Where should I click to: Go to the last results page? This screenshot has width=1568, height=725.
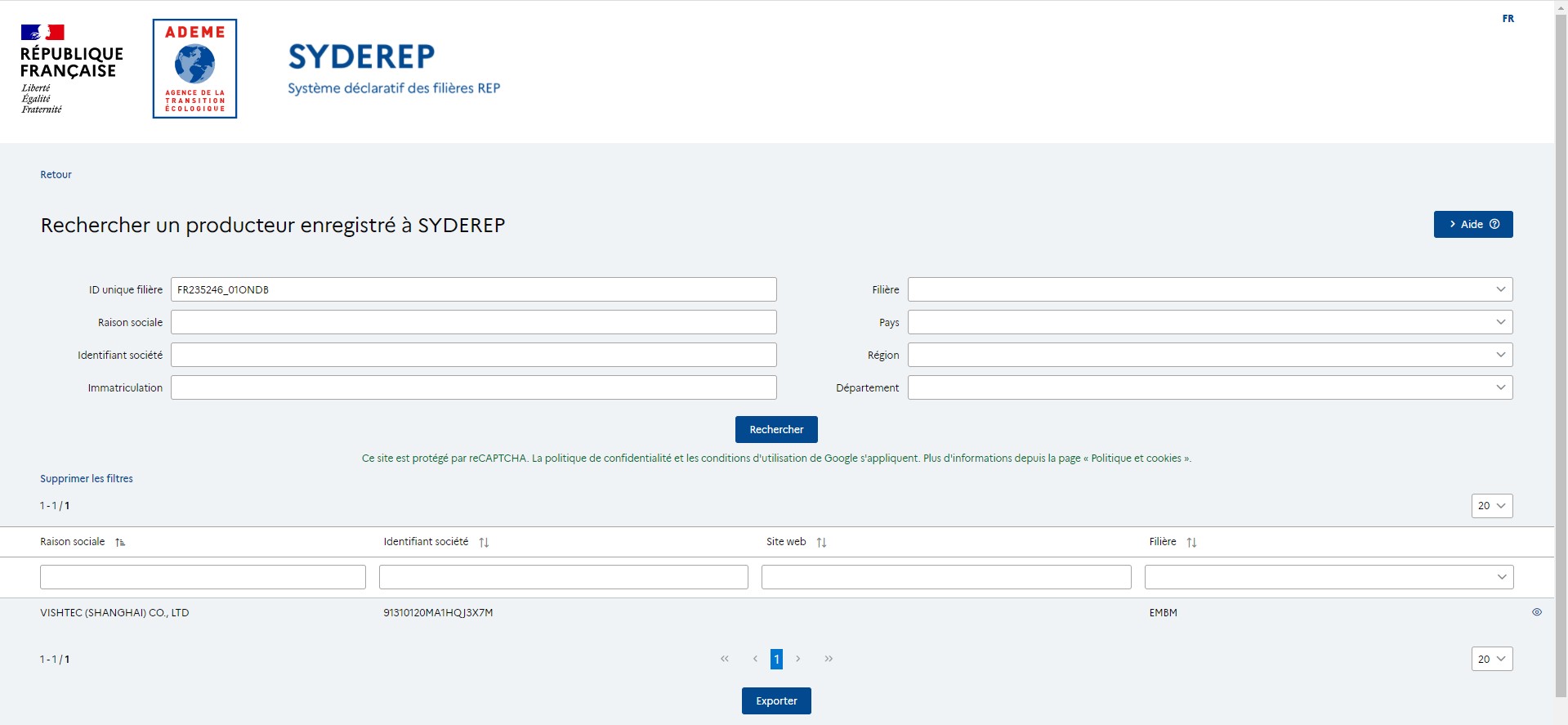(x=829, y=659)
